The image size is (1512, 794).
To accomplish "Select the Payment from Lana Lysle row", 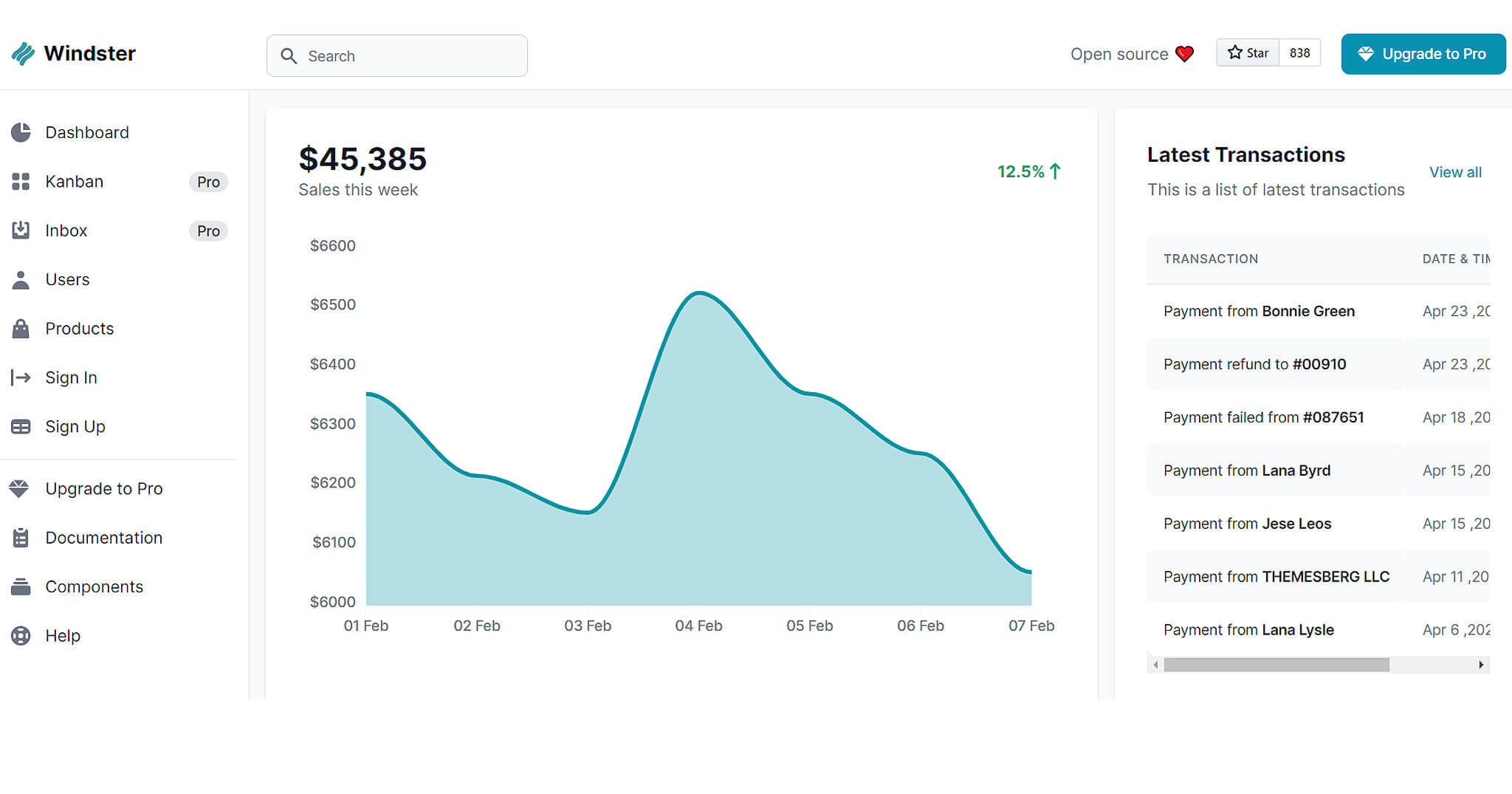I will coord(1319,630).
